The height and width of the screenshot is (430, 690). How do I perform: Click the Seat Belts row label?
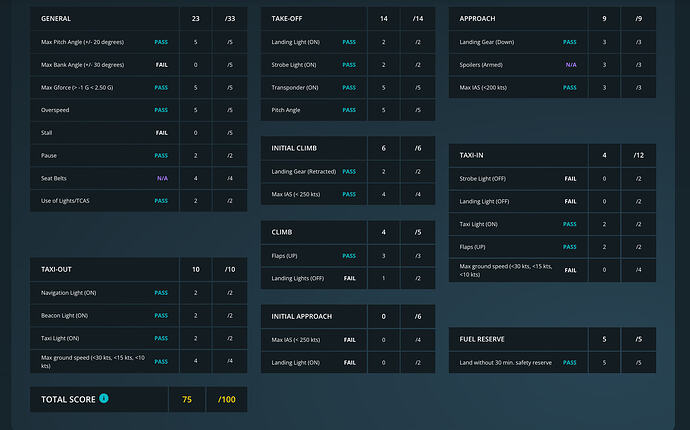pyautogui.click(x=54, y=178)
